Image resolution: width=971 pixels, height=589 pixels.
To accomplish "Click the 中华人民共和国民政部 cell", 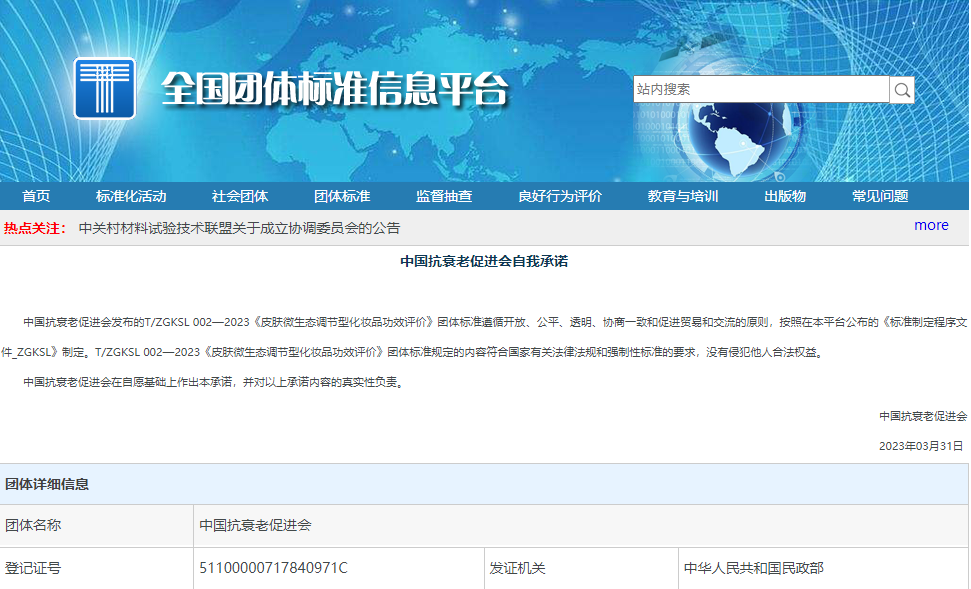I will tap(824, 568).
